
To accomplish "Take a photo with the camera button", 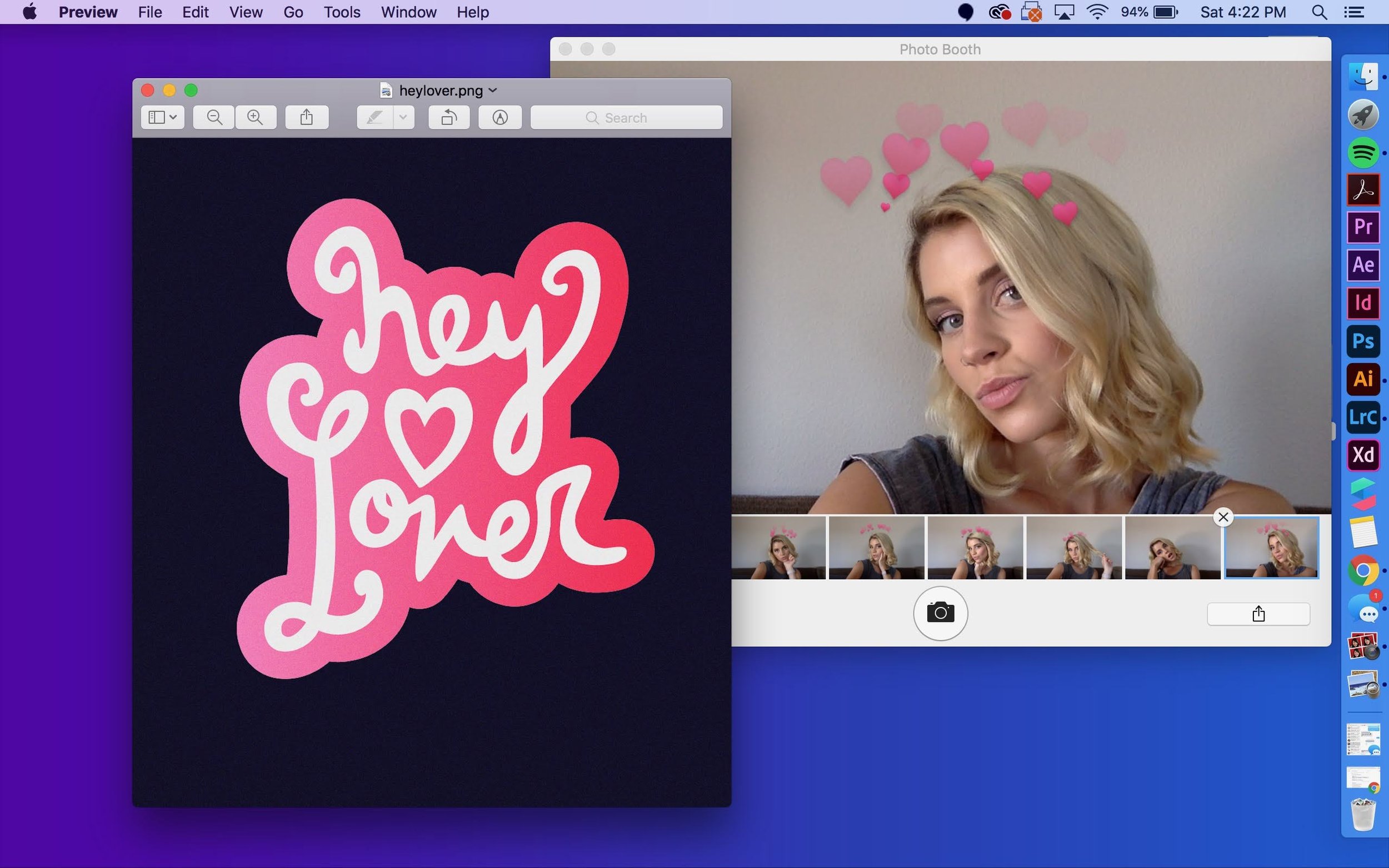I will point(940,613).
